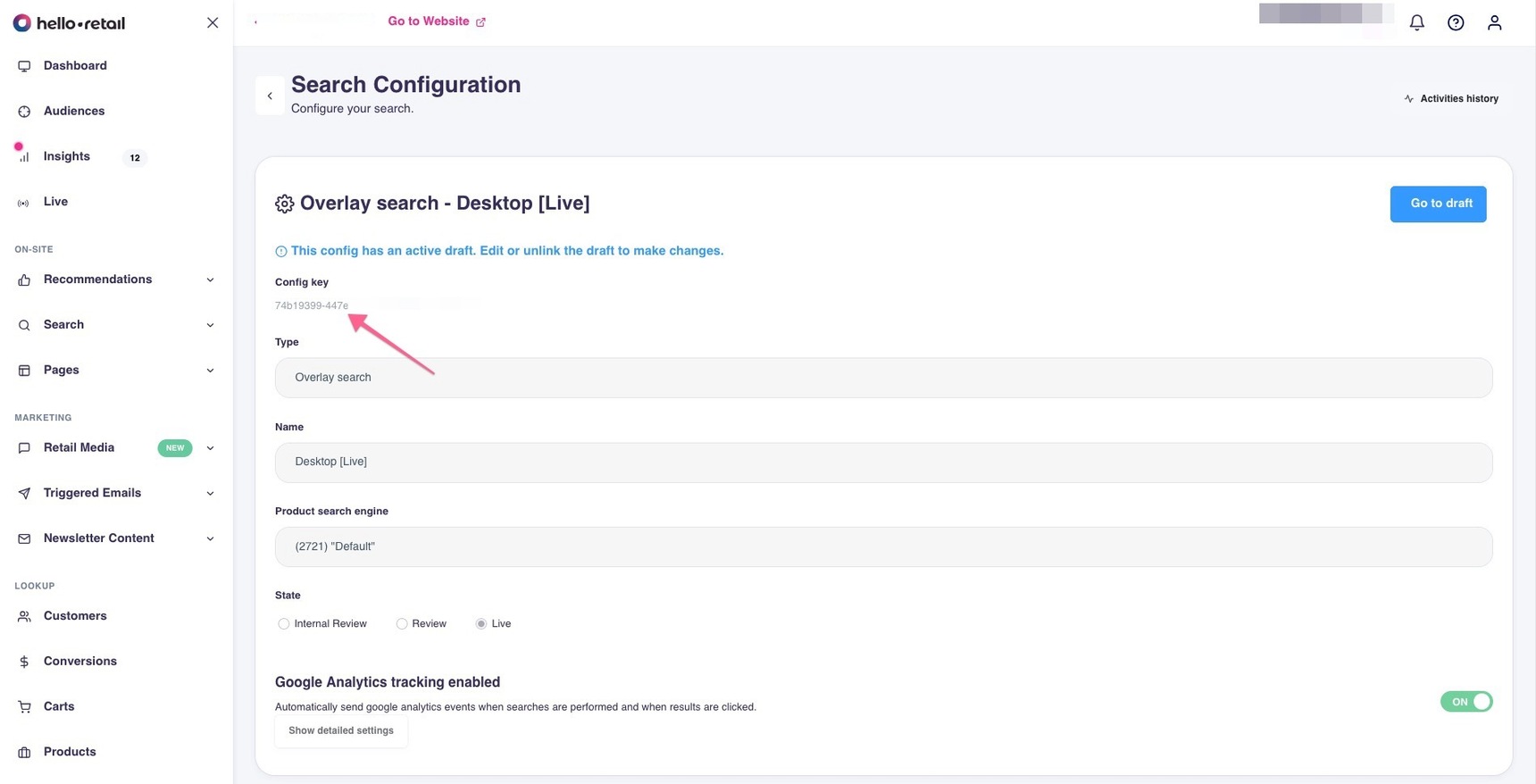Expand the Retail Media section chevron
This screenshot has width=1536, height=784.
211,448
